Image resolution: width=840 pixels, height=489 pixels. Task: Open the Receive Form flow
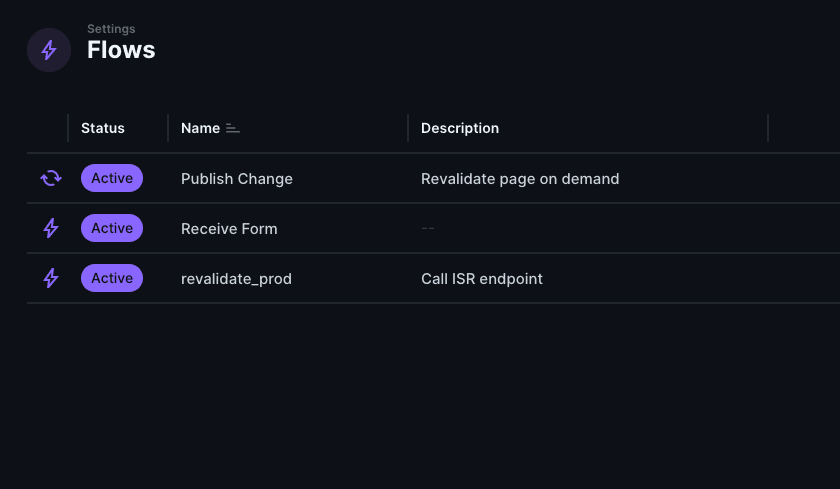pos(229,229)
